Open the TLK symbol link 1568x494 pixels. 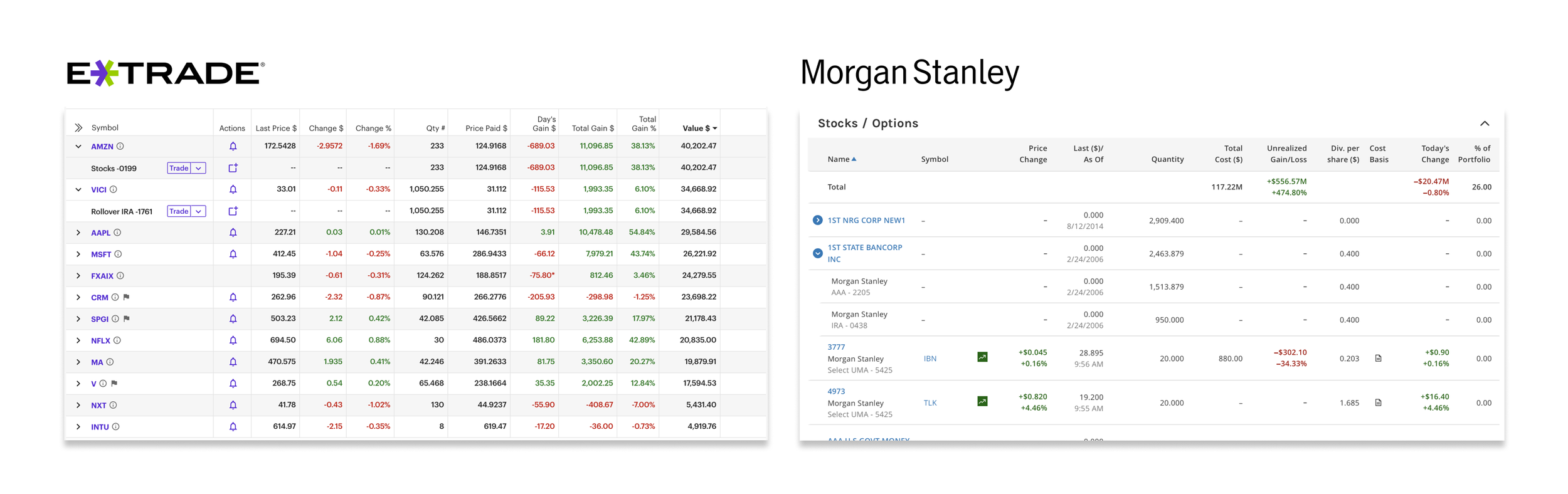[x=930, y=403]
